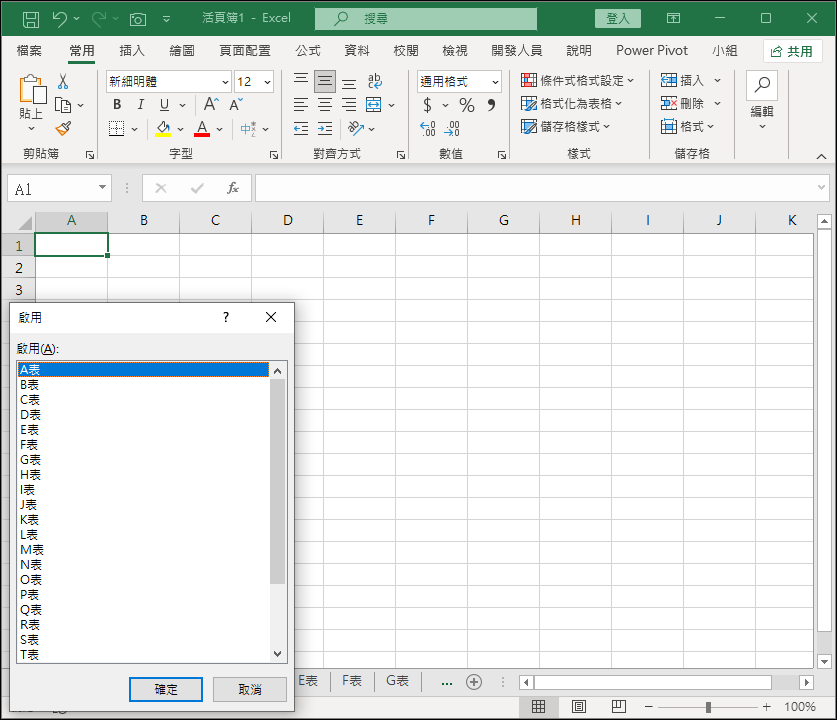Click the Center horizontally icon
The width and height of the screenshot is (837, 720).
(x=325, y=104)
